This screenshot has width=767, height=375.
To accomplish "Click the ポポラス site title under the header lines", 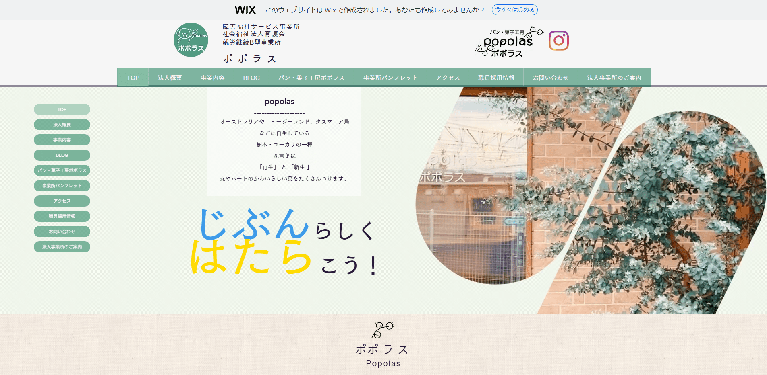I will coord(250,59).
